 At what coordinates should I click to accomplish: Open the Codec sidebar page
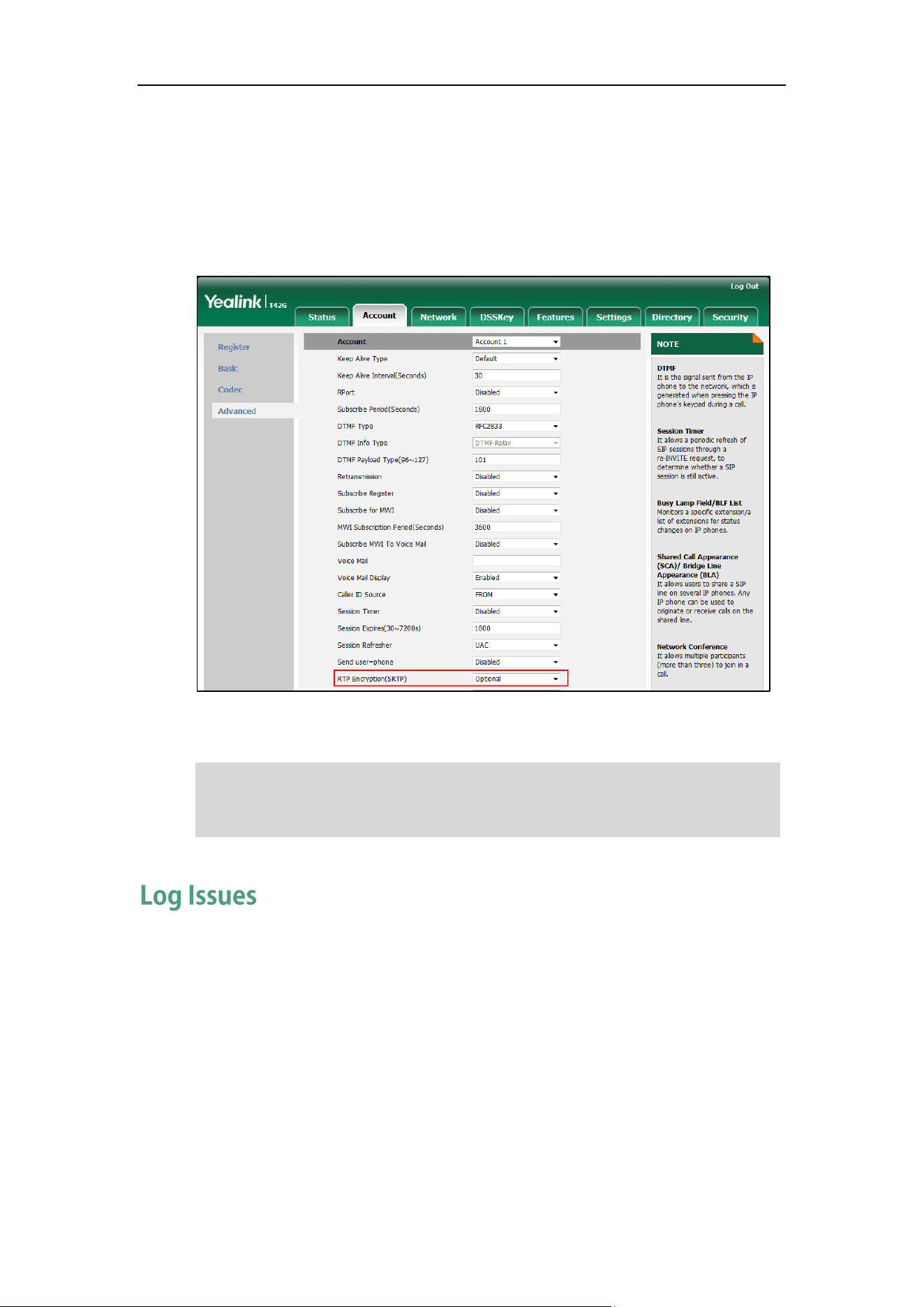coord(230,390)
